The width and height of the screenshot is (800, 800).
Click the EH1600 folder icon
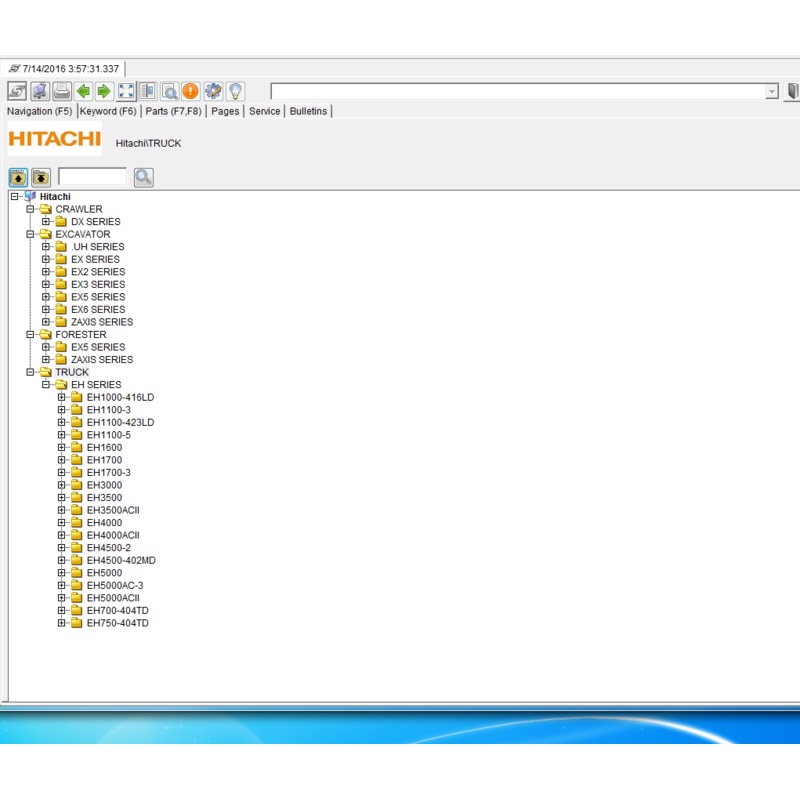(77, 447)
